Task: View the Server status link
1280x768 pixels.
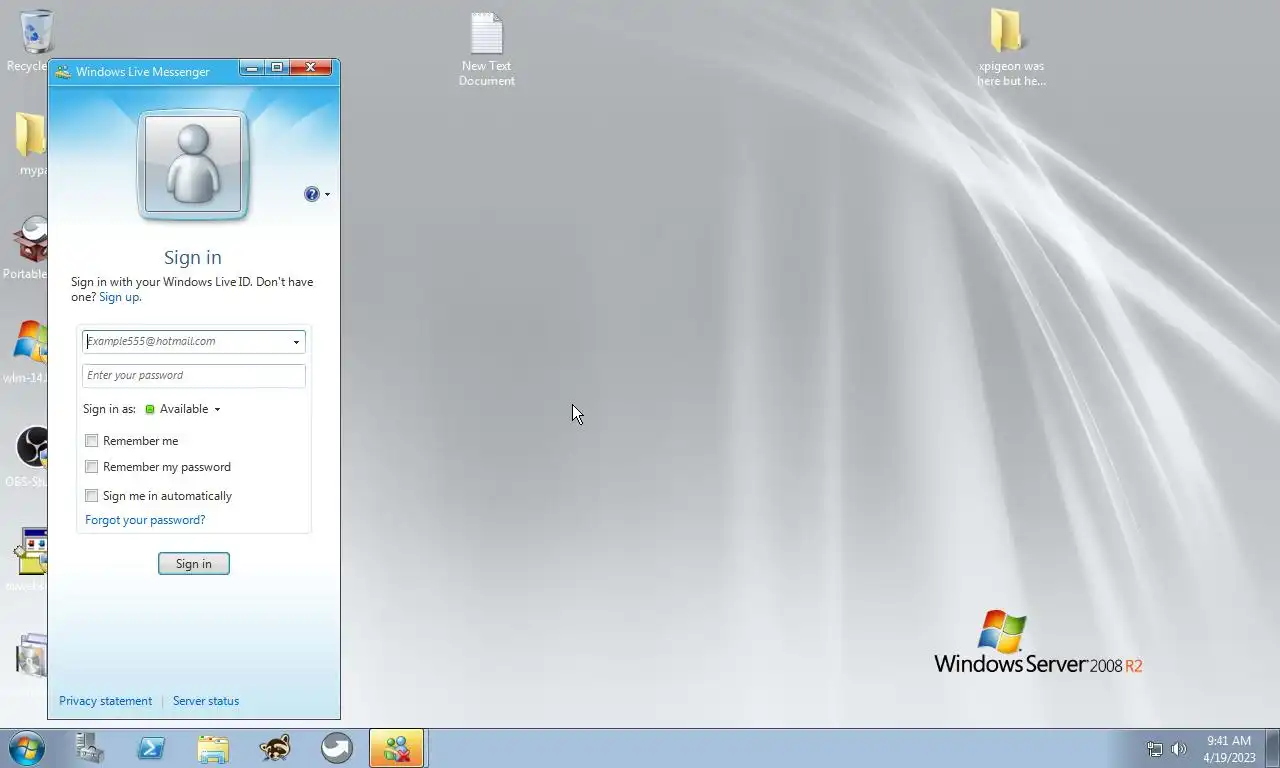Action: [x=206, y=701]
